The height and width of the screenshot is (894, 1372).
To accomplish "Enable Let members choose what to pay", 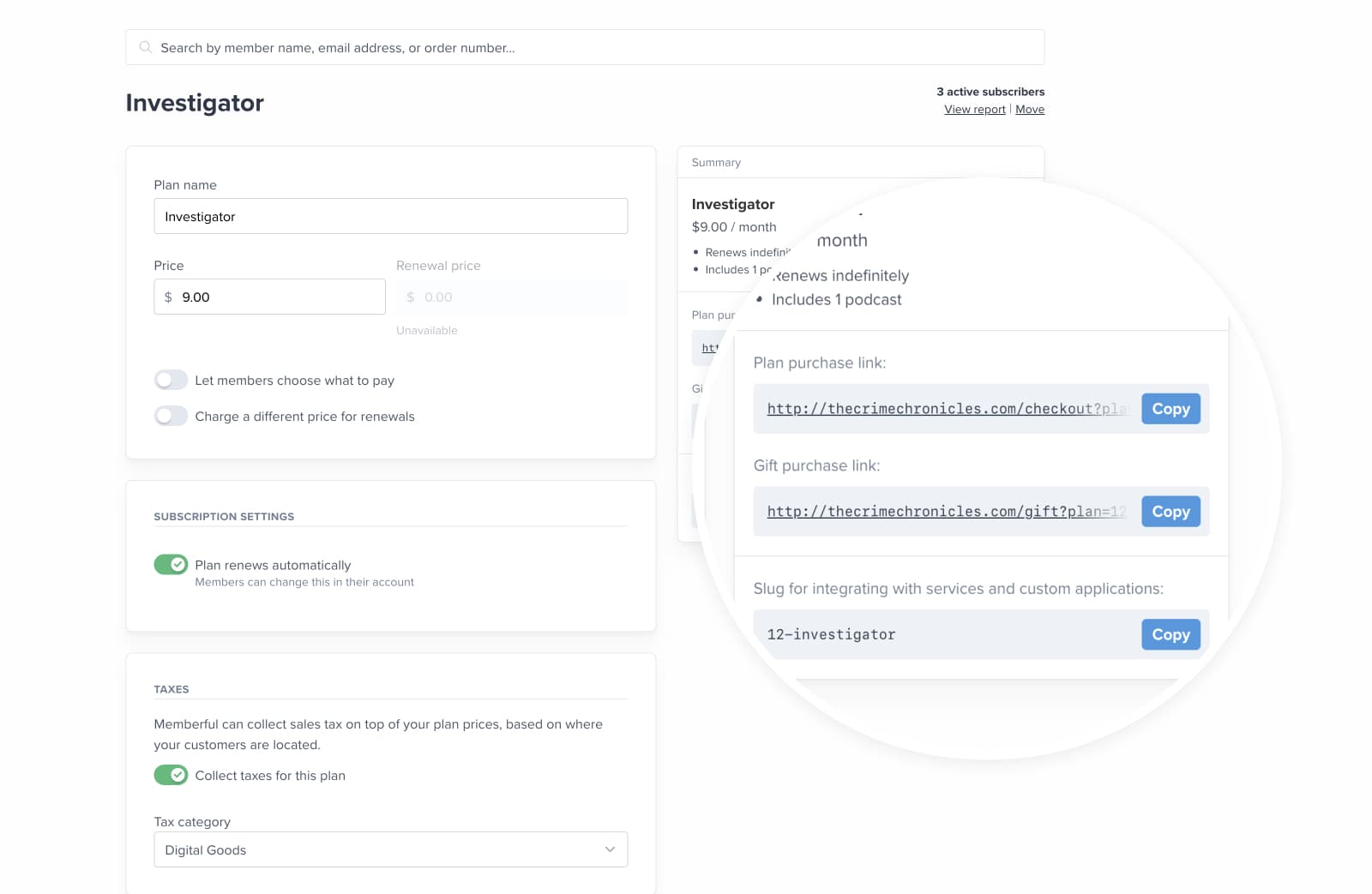I will (171, 380).
